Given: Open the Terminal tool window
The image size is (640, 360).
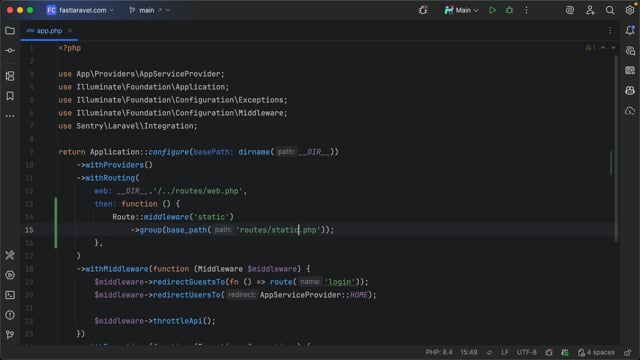Looking at the screenshot, I should point(10,295).
